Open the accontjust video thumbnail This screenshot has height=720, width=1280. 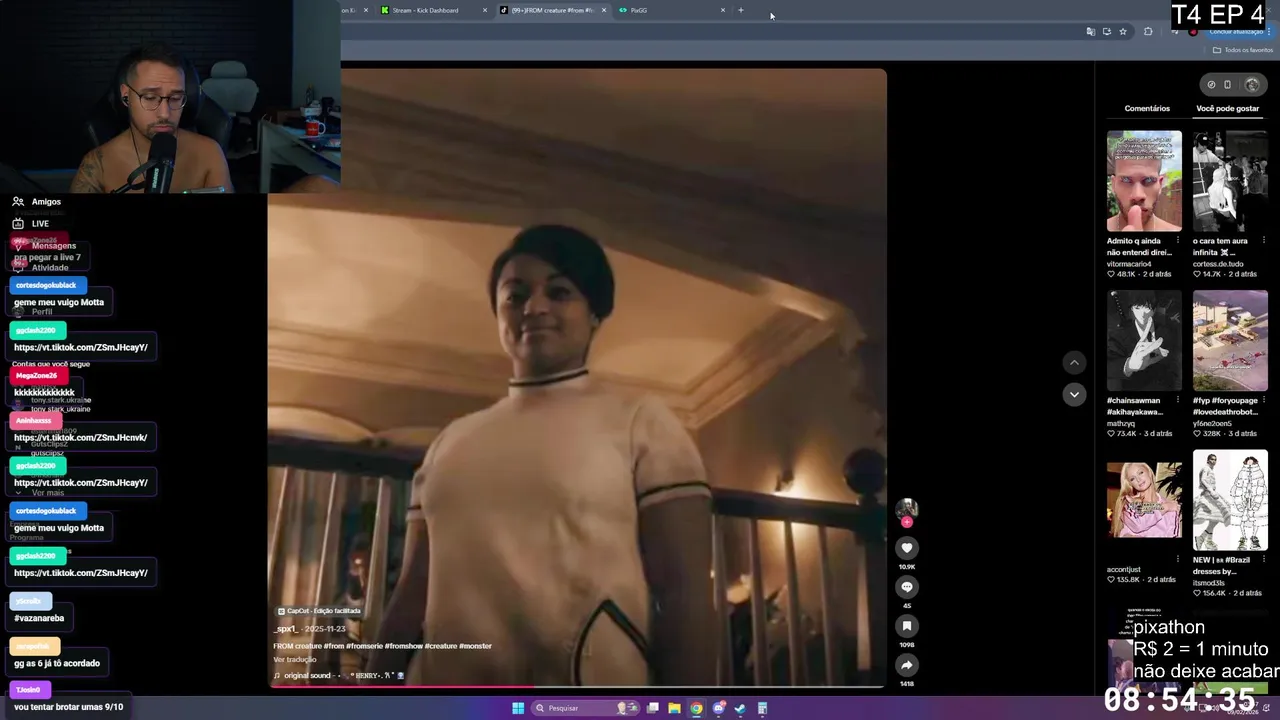click(1144, 501)
